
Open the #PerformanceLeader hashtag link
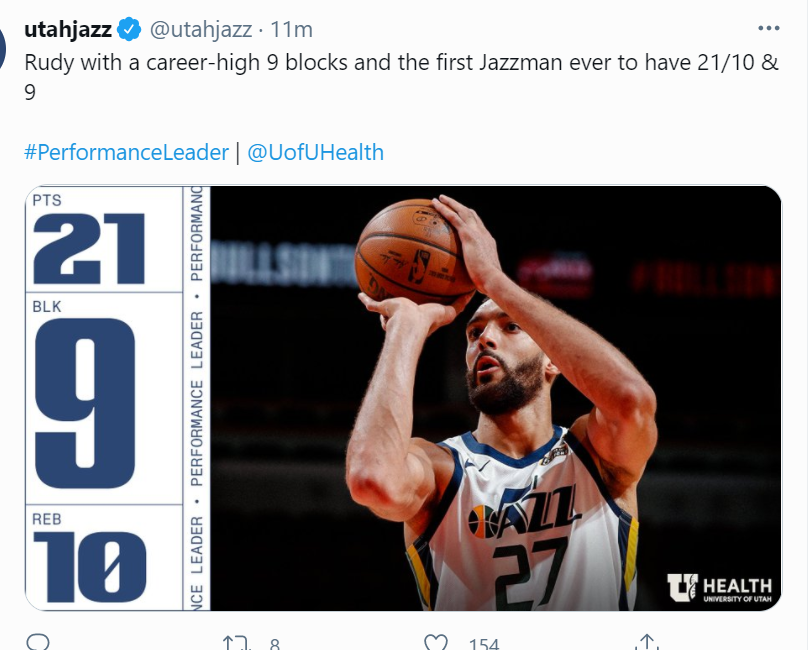click(x=126, y=152)
